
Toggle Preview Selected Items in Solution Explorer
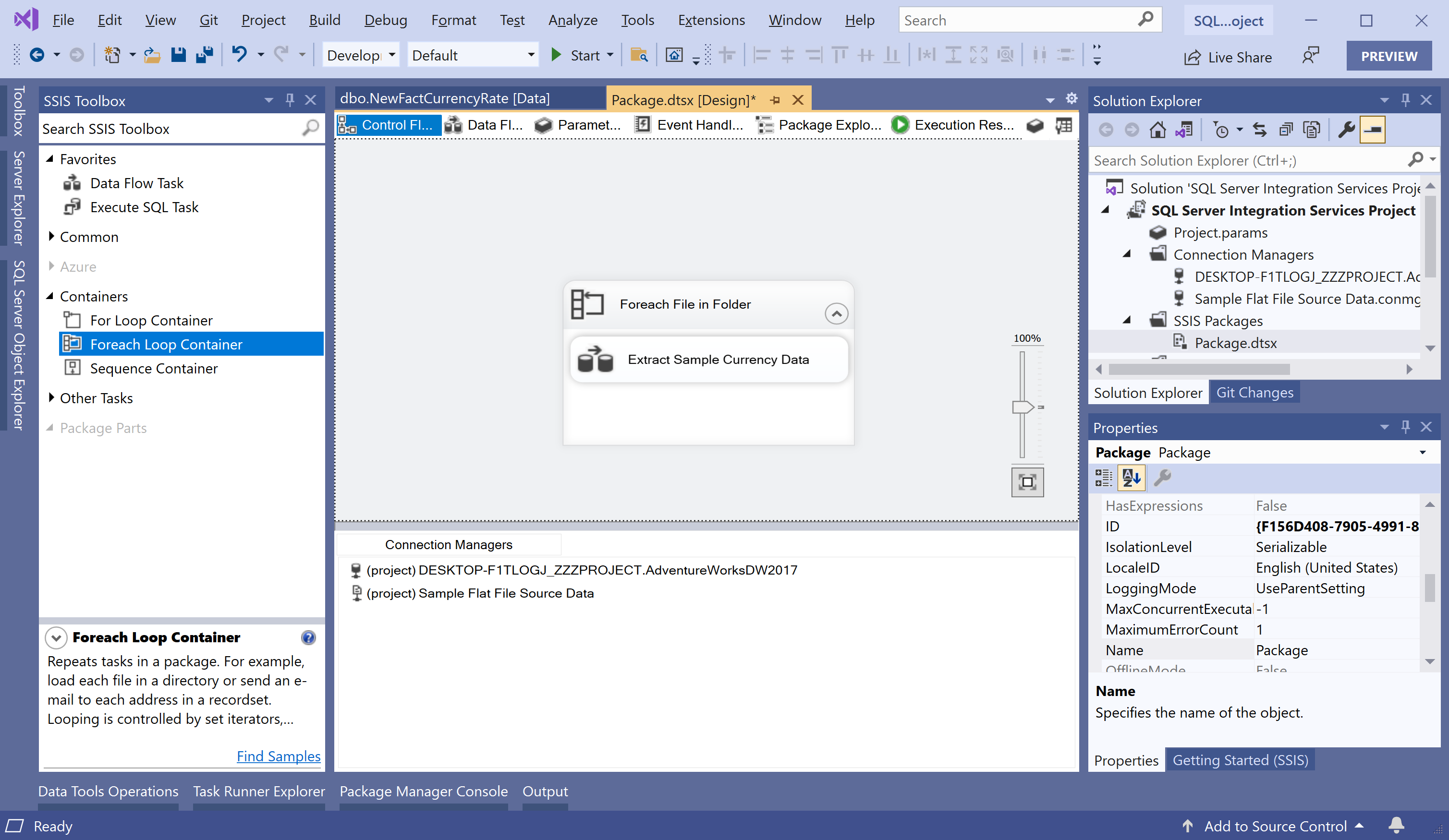[x=1373, y=130]
